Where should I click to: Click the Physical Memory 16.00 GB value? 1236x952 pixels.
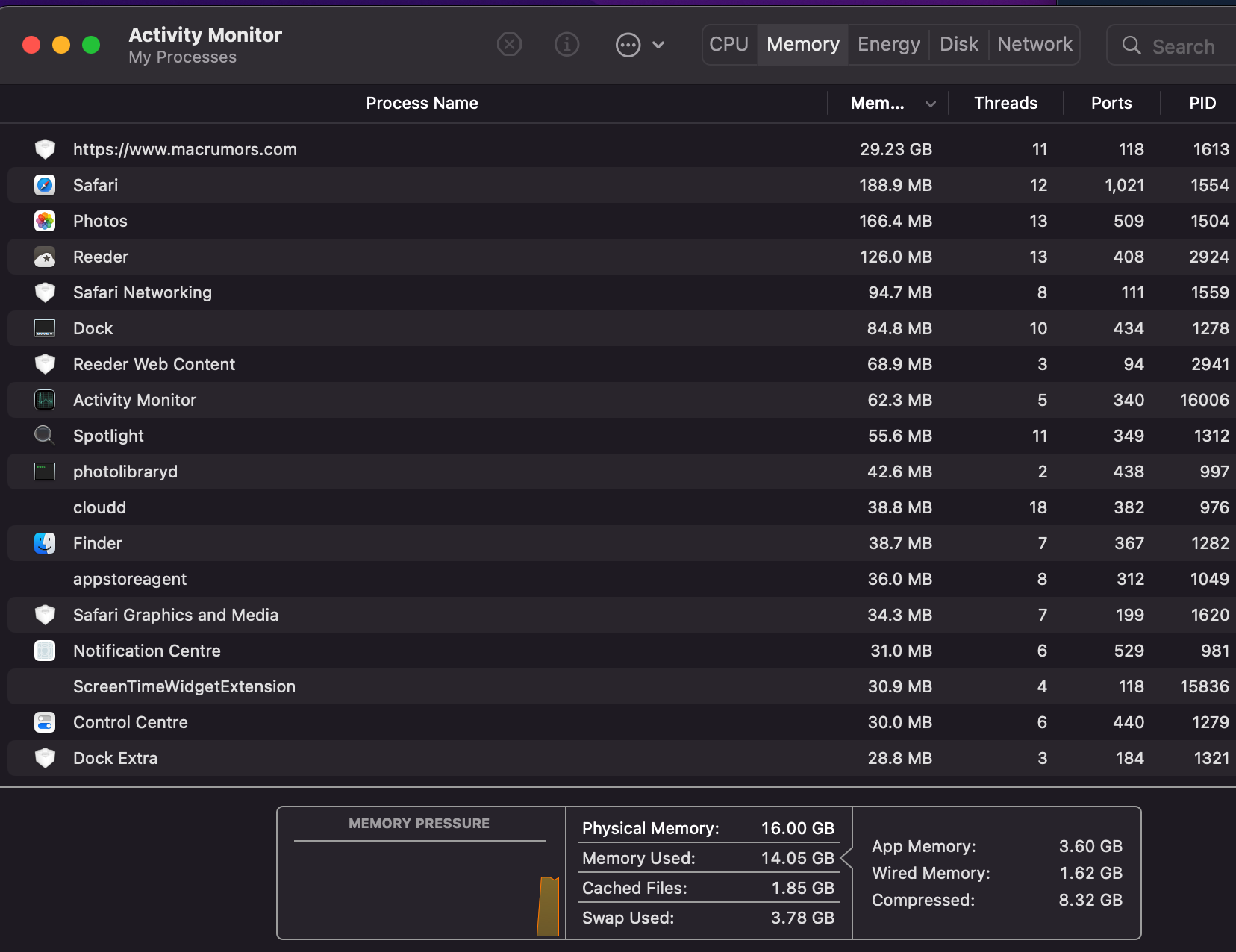coord(797,828)
